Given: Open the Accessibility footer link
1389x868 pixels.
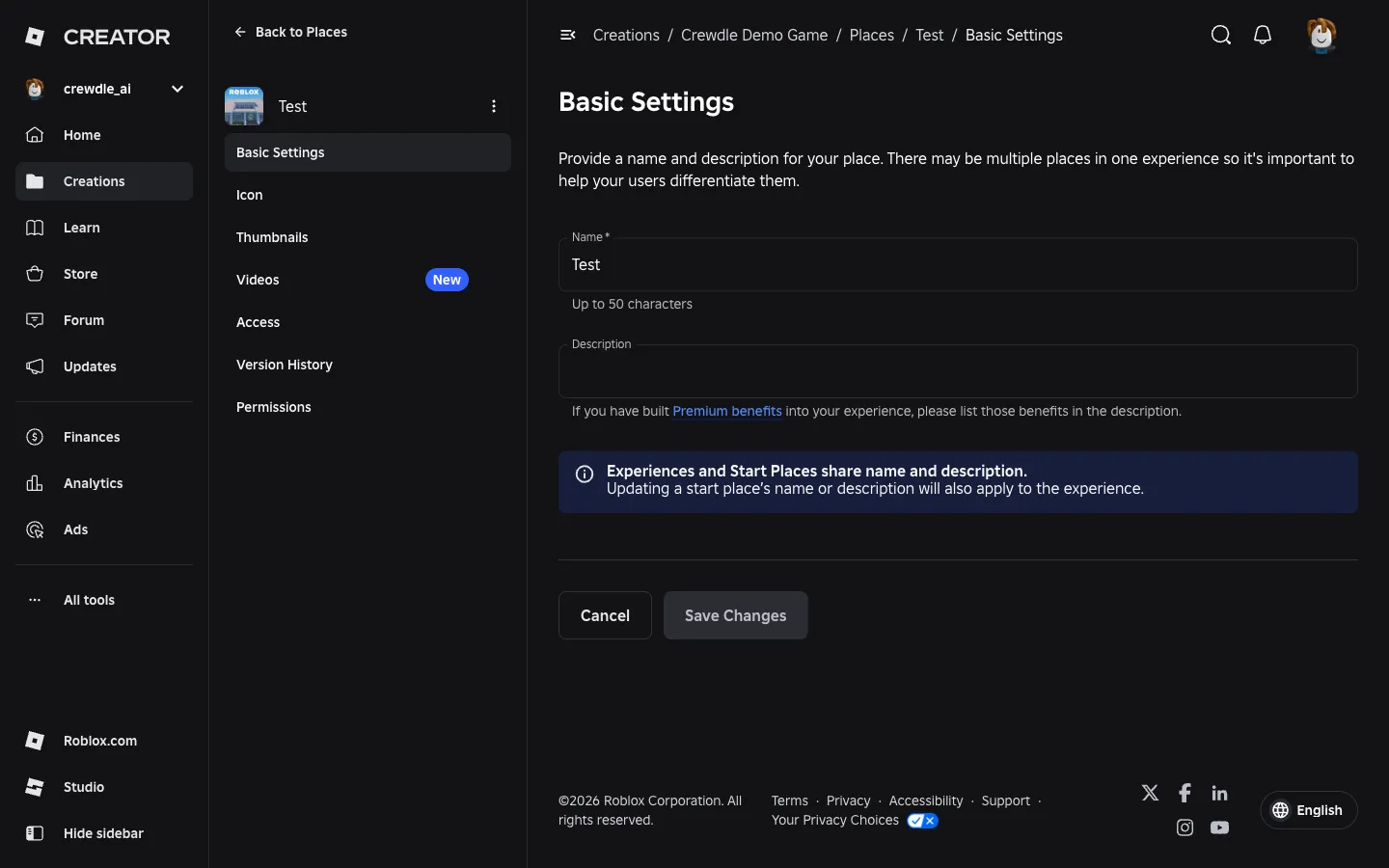Looking at the screenshot, I should click(x=925, y=800).
